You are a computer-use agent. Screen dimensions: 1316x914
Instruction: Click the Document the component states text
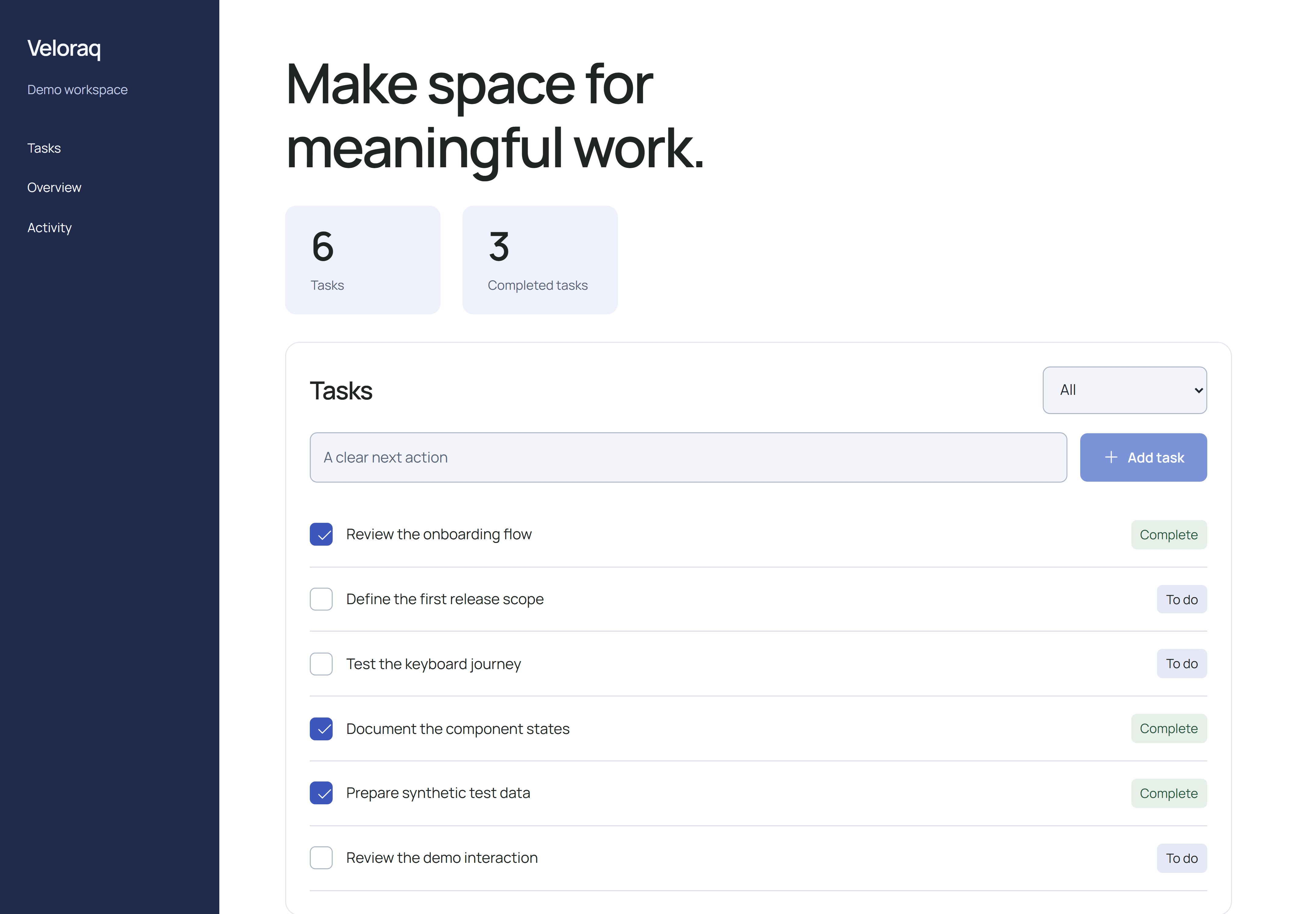[x=458, y=729]
